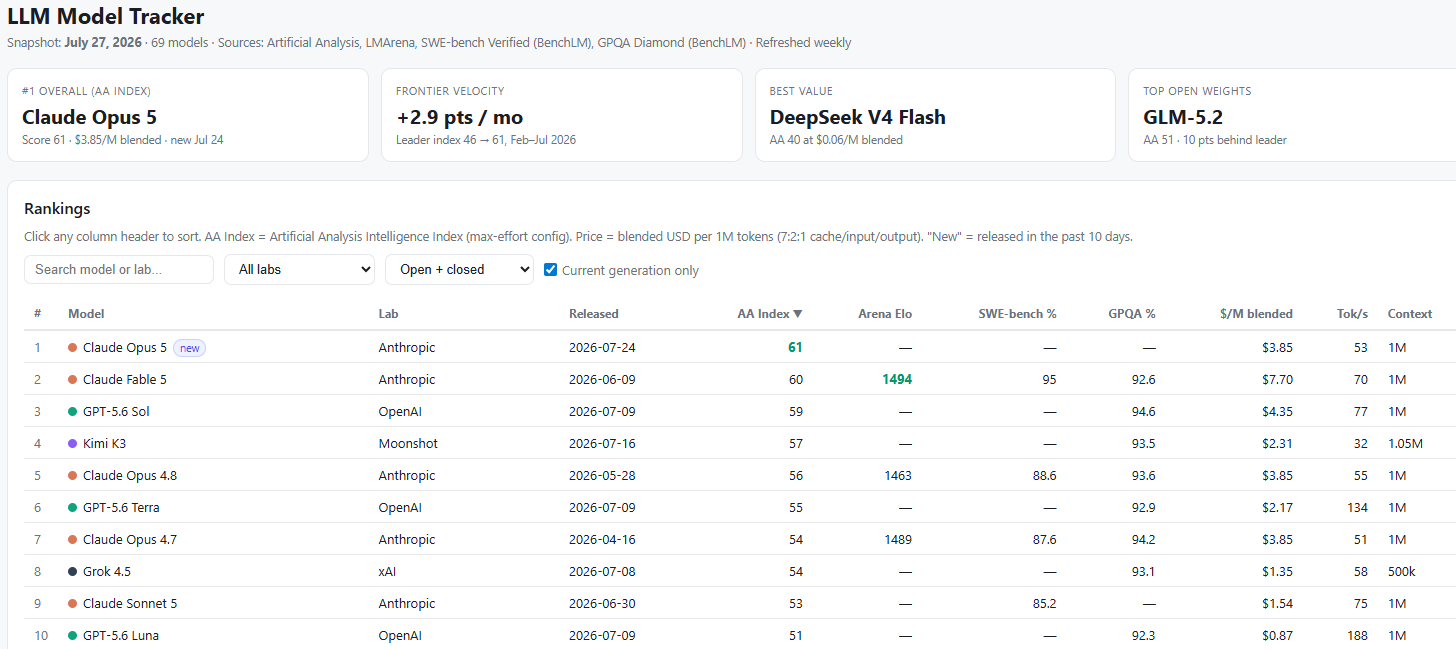
Task: Sort by the $/M blended column header
Action: tap(1256, 313)
